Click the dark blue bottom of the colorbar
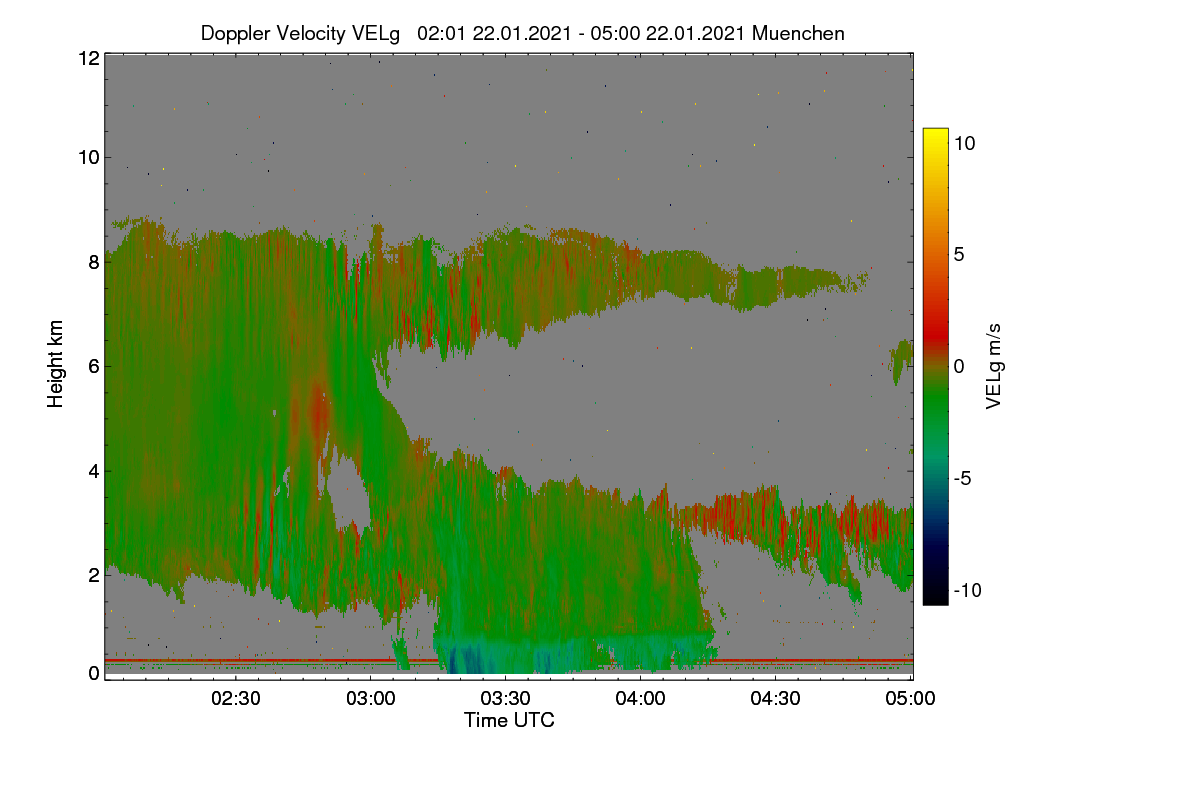 click(935, 594)
